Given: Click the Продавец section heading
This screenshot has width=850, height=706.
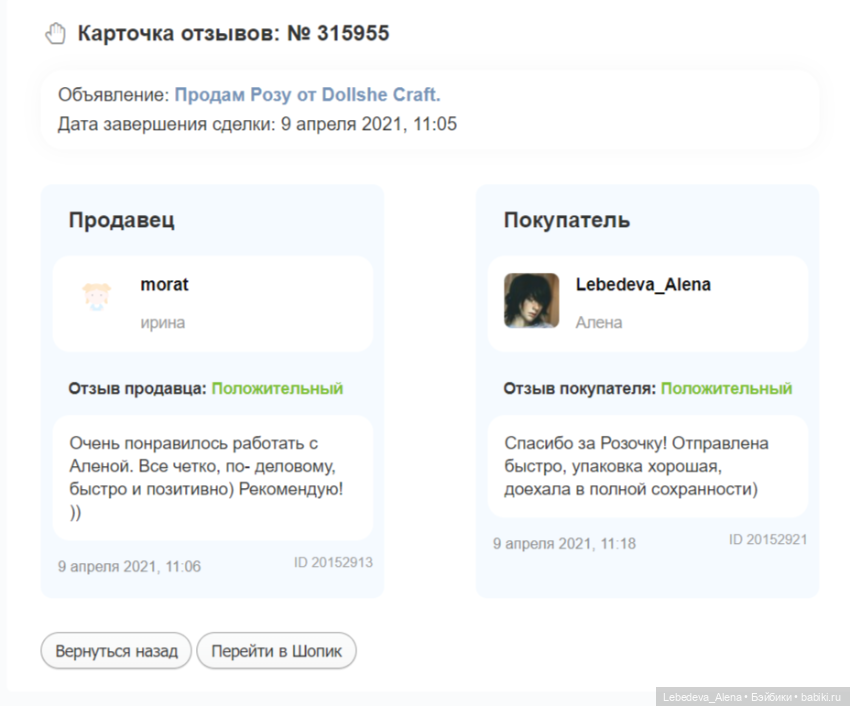Looking at the screenshot, I should (121, 220).
